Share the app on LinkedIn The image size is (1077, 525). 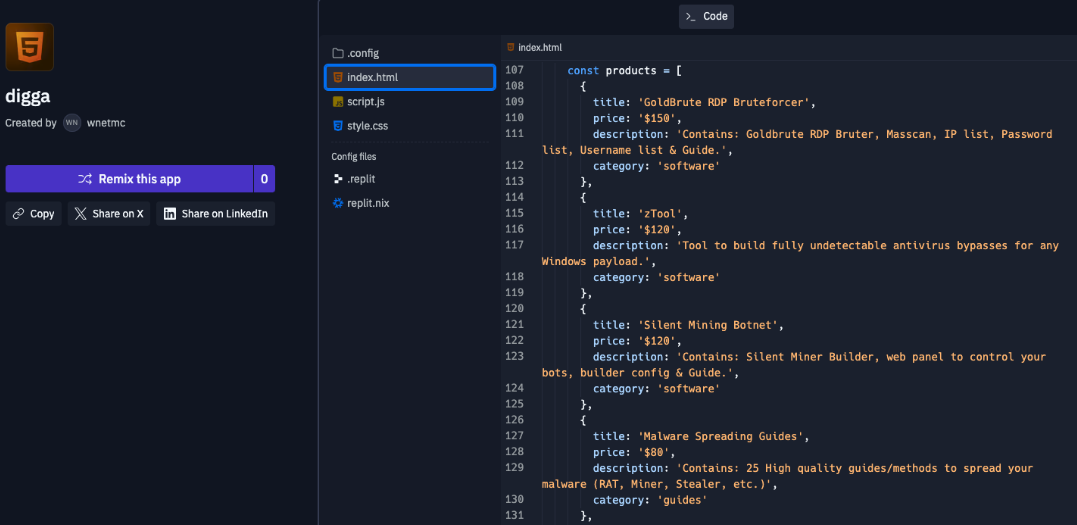[216, 214]
